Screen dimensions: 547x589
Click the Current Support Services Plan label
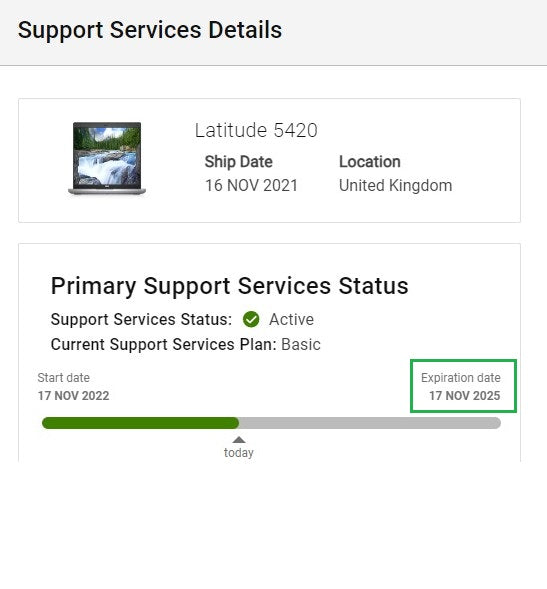[x=164, y=345]
